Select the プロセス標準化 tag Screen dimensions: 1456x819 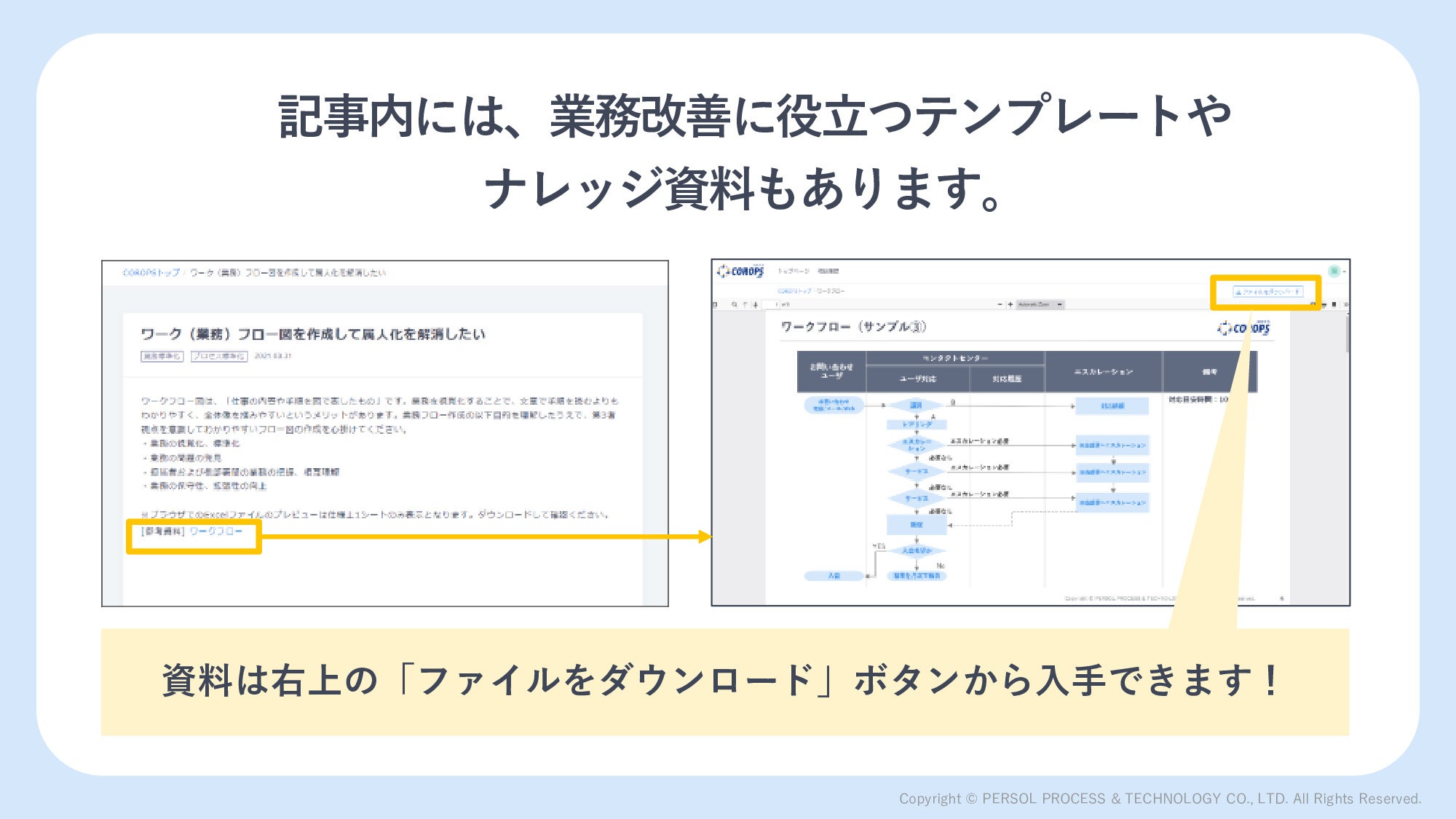pyautogui.click(x=219, y=356)
